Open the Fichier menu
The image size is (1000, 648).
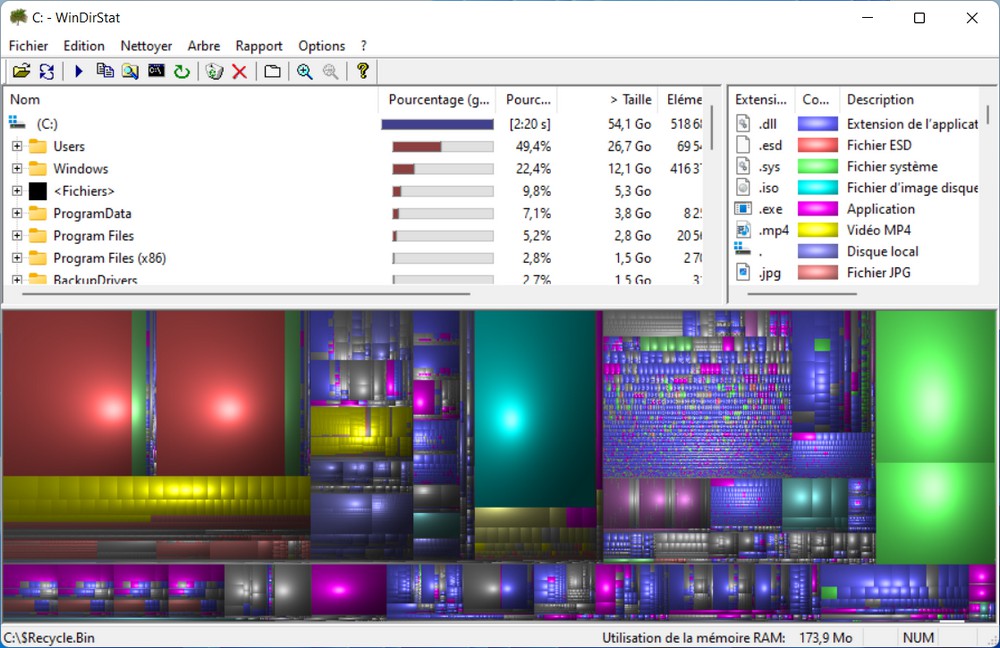(28, 46)
